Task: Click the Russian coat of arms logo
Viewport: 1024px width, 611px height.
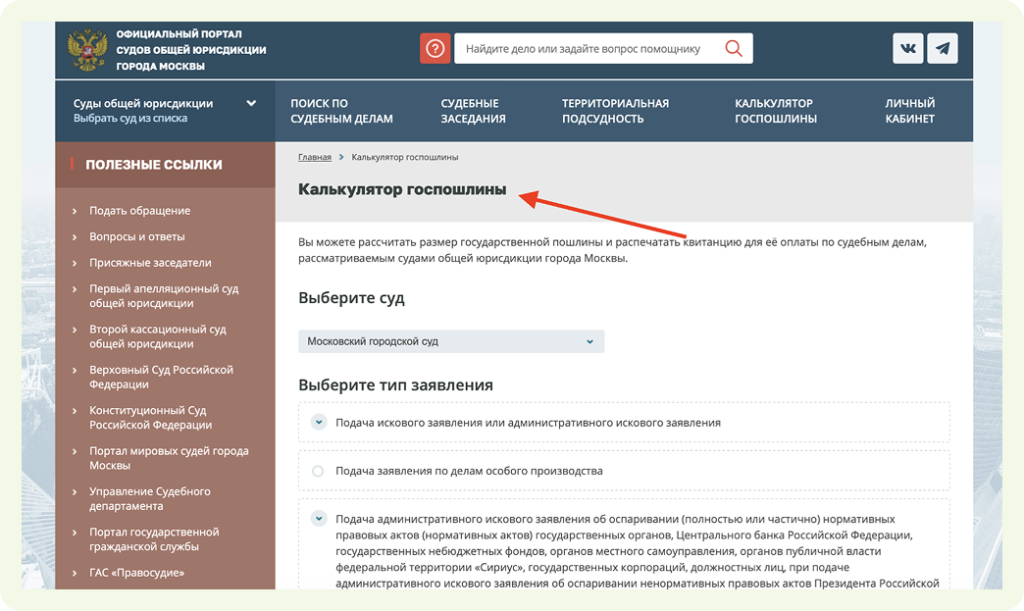Action: point(87,50)
